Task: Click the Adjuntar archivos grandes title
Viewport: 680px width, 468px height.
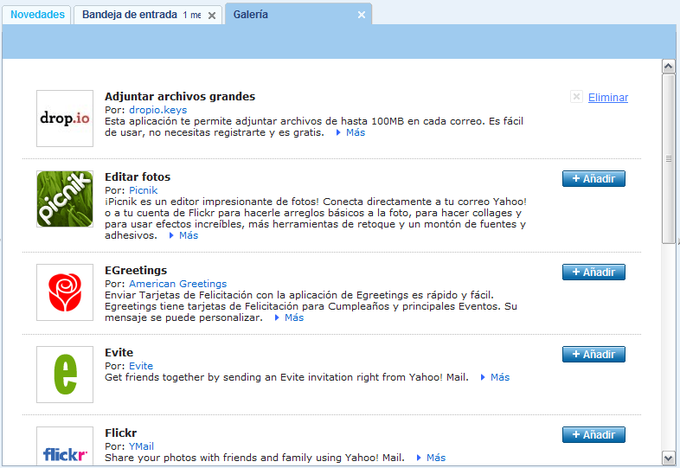Action: [x=180, y=96]
